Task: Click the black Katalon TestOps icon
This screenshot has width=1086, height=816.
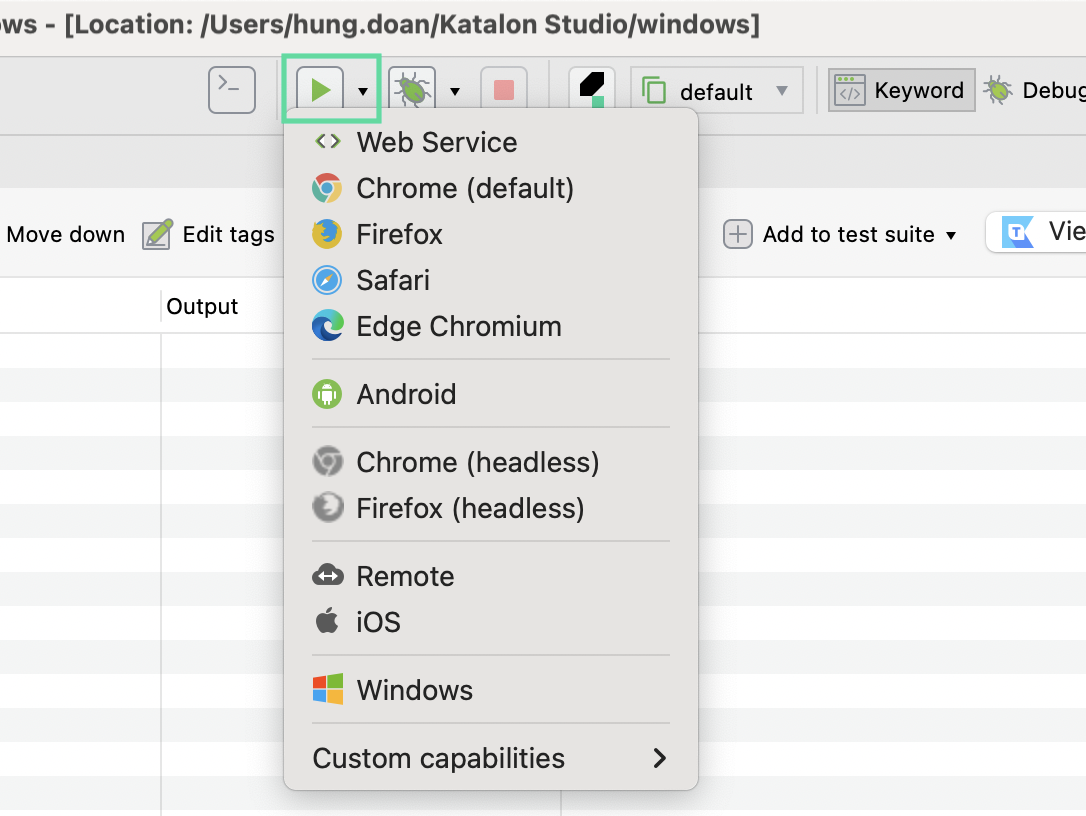Action: tap(591, 90)
